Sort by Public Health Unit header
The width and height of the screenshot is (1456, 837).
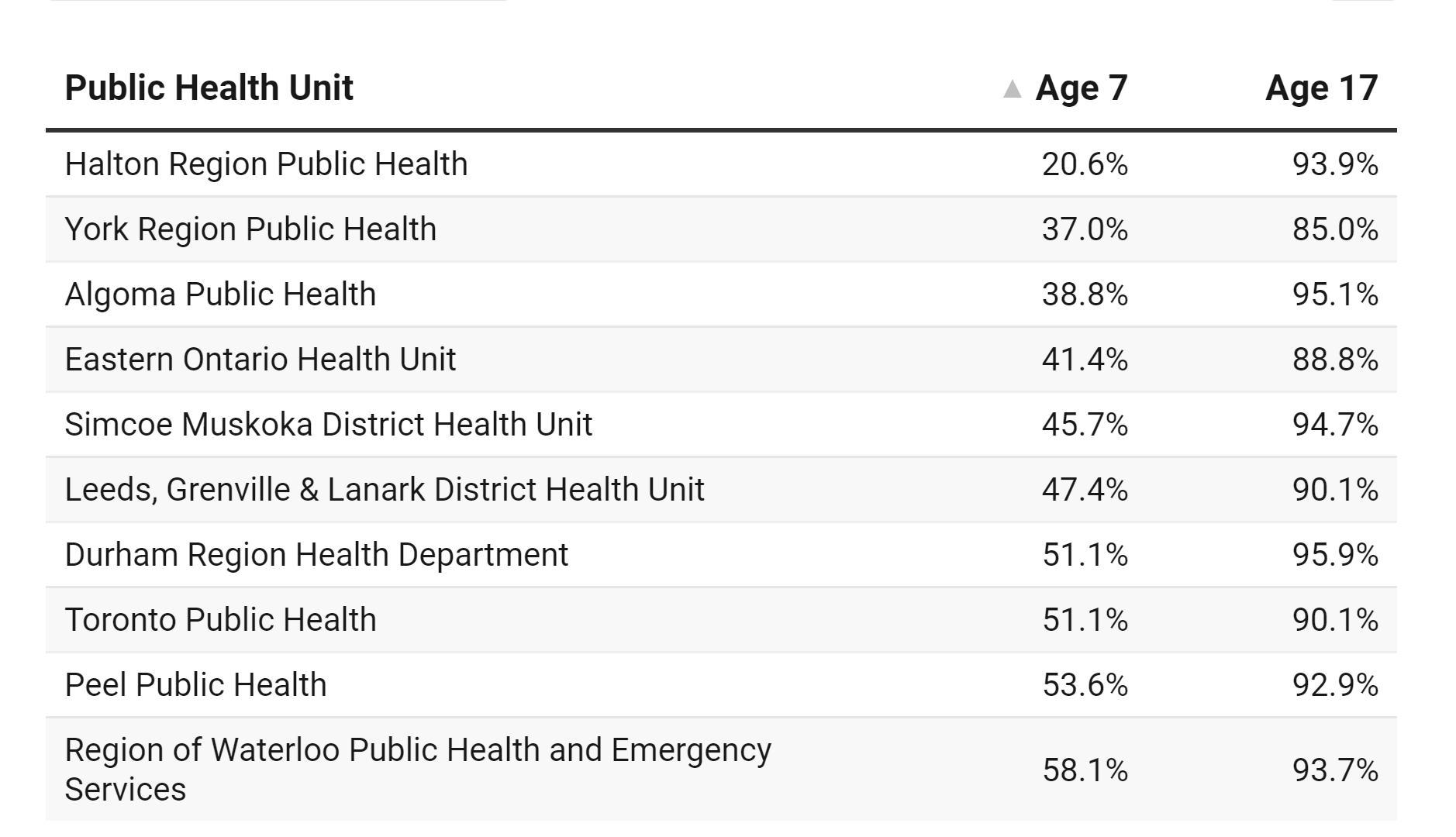click(209, 88)
